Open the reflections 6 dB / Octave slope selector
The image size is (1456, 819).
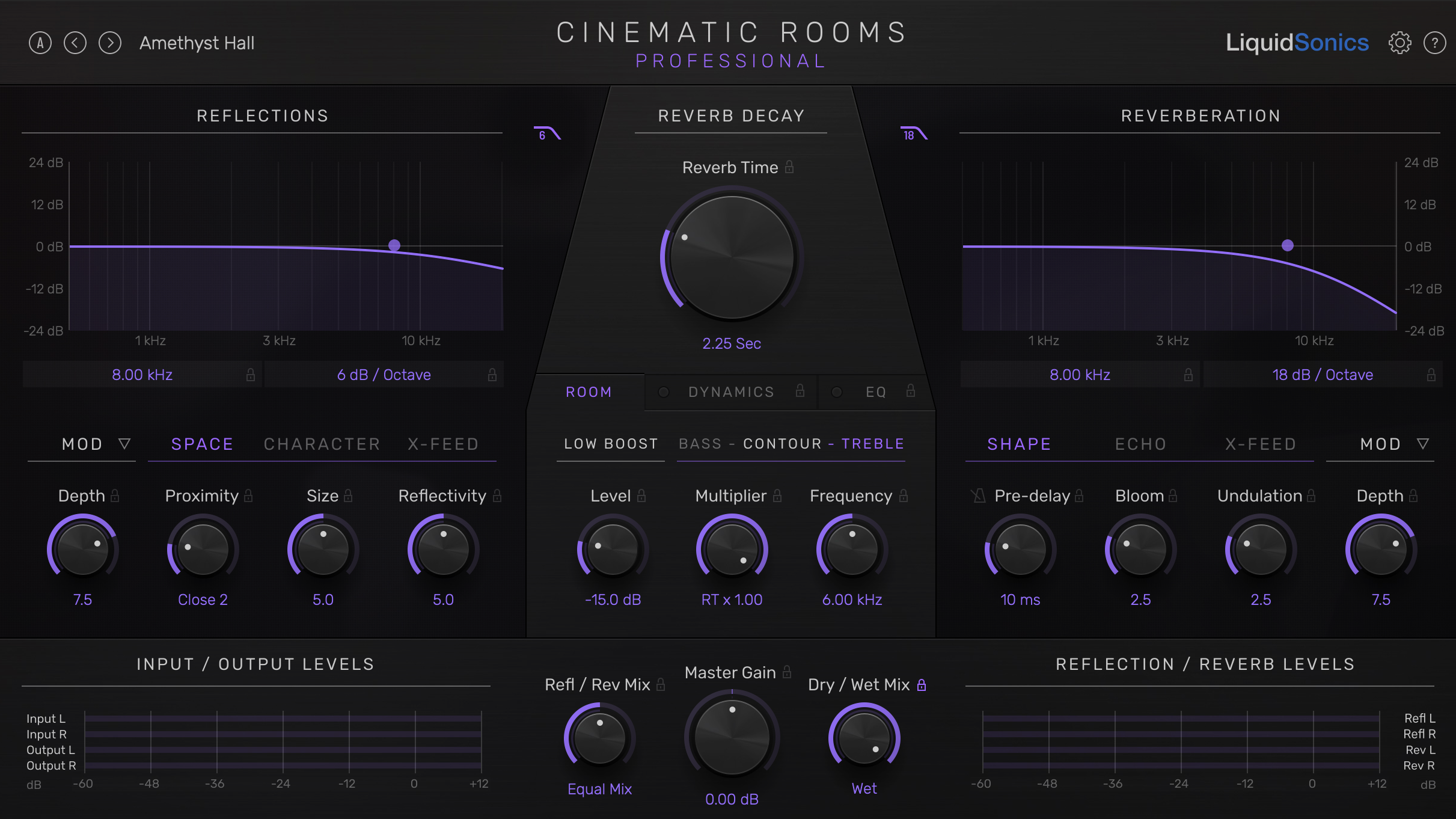(x=384, y=375)
